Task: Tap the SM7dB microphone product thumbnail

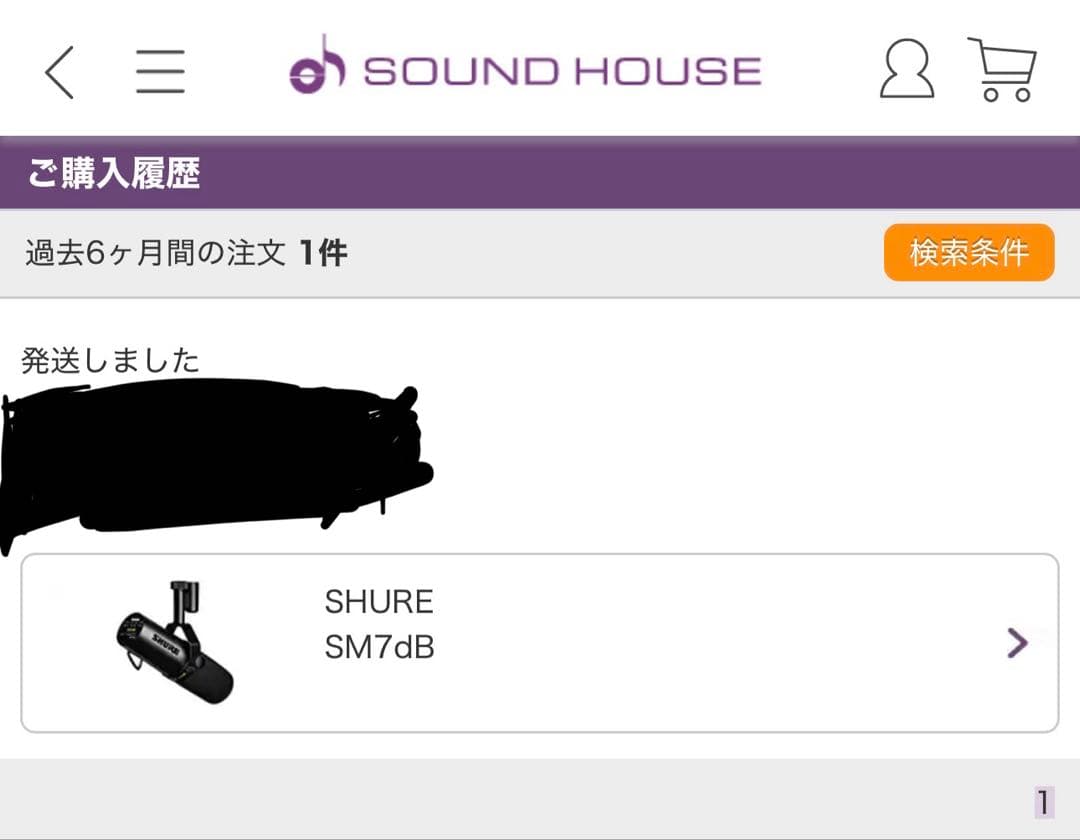Action: (x=177, y=640)
